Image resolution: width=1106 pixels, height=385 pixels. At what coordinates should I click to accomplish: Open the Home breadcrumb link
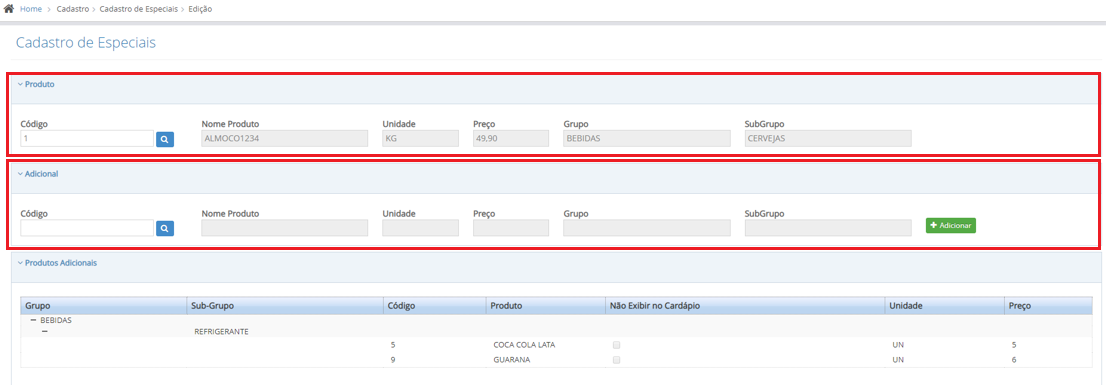30,9
